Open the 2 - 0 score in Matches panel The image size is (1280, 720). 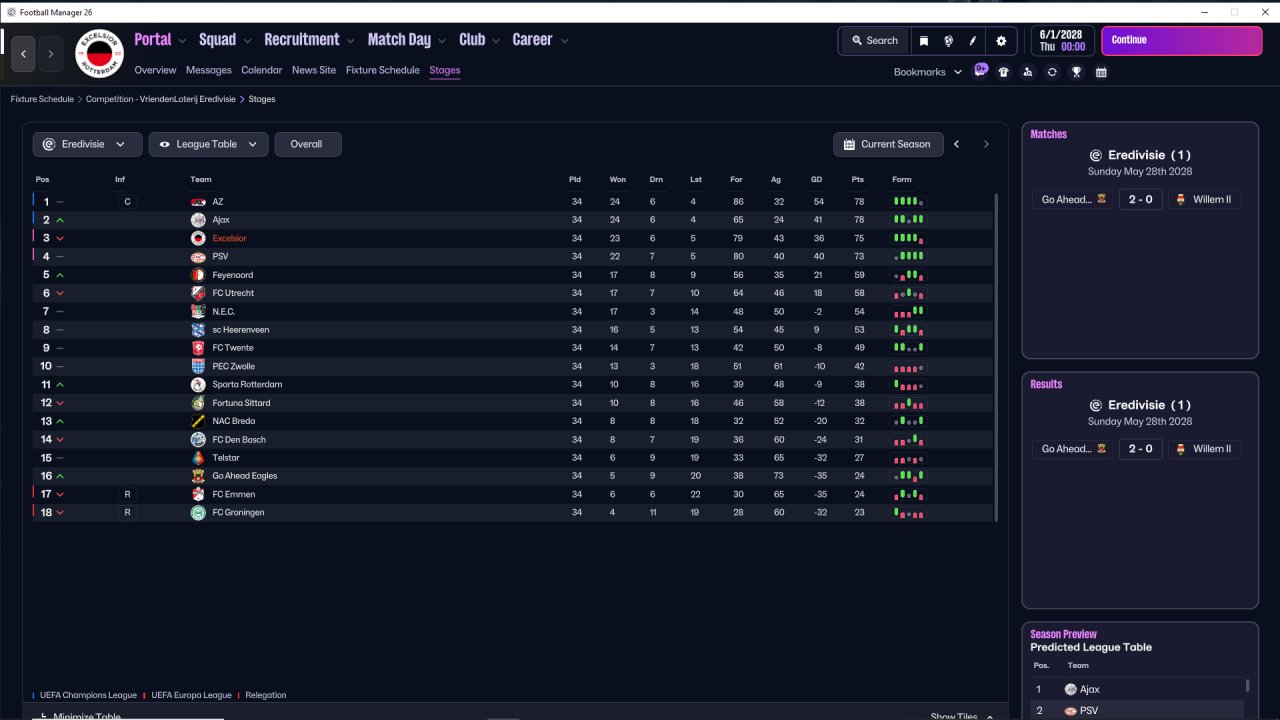coord(1140,199)
